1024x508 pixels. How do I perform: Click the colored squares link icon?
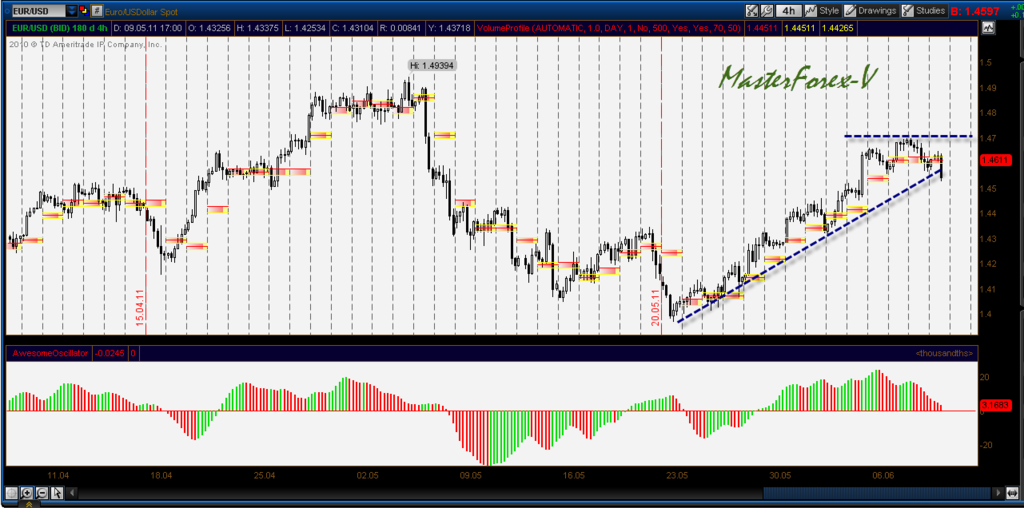pos(84,11)
